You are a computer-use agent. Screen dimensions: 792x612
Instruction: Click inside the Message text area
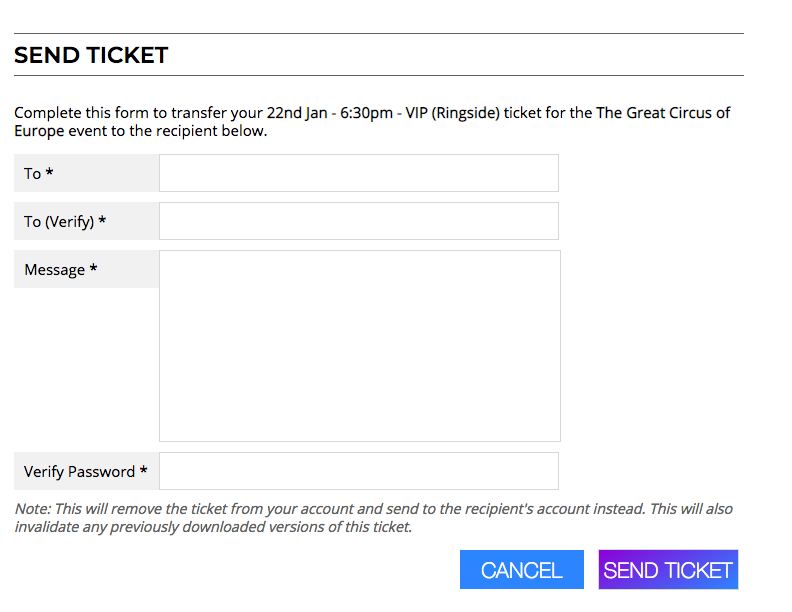[x=359, y=345]
